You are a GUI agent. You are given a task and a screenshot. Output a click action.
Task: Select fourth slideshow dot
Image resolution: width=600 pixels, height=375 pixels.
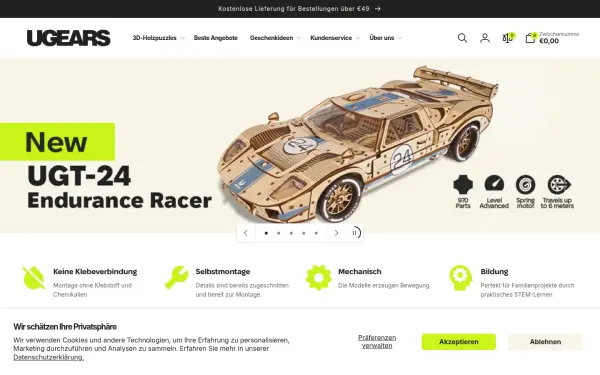point(304,233)
